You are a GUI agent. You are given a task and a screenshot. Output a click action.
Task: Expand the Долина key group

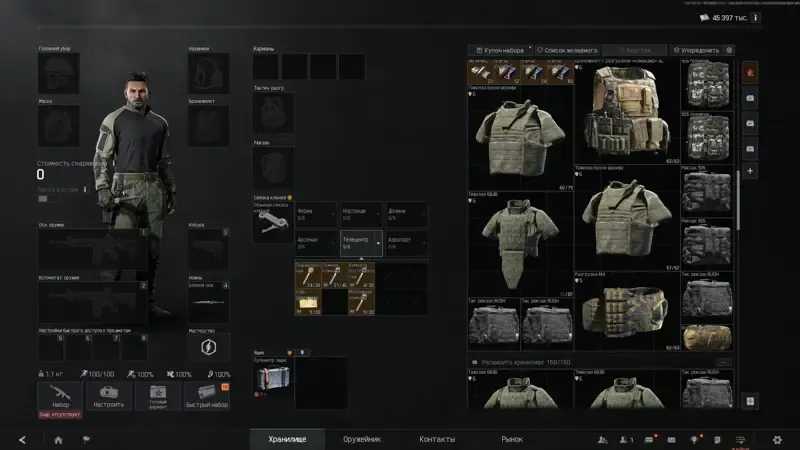406,214
